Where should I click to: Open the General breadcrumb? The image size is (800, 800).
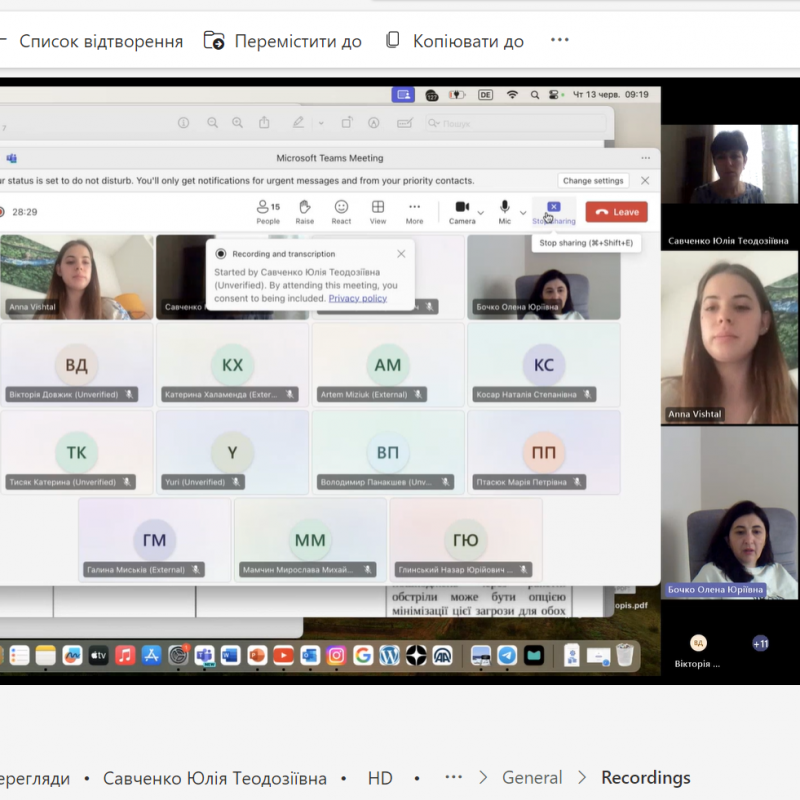pos(532,778)
